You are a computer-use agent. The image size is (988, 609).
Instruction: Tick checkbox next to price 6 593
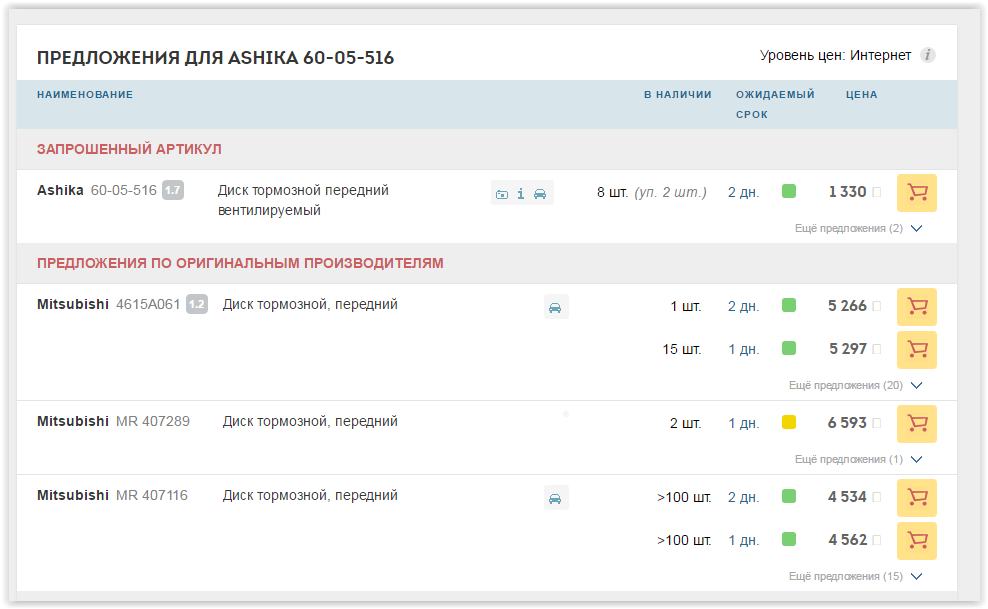(x=876, y=423)
